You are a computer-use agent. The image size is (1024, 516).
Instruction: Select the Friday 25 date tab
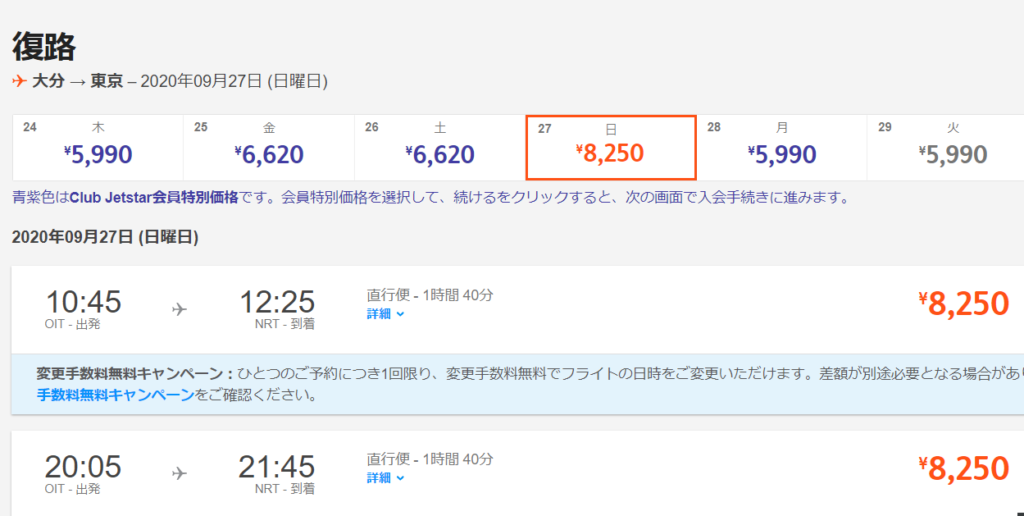[268, 145]
